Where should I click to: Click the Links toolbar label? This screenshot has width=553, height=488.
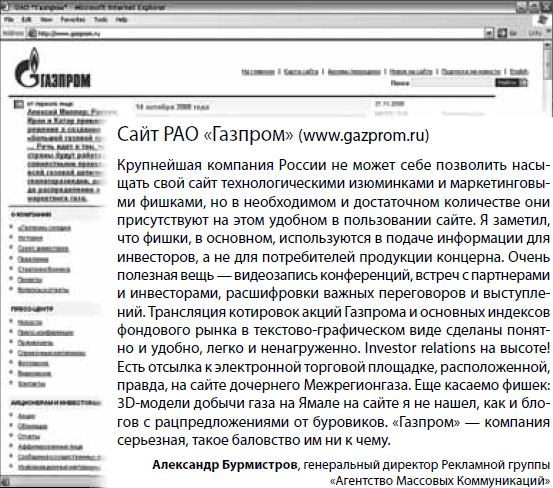535,33
